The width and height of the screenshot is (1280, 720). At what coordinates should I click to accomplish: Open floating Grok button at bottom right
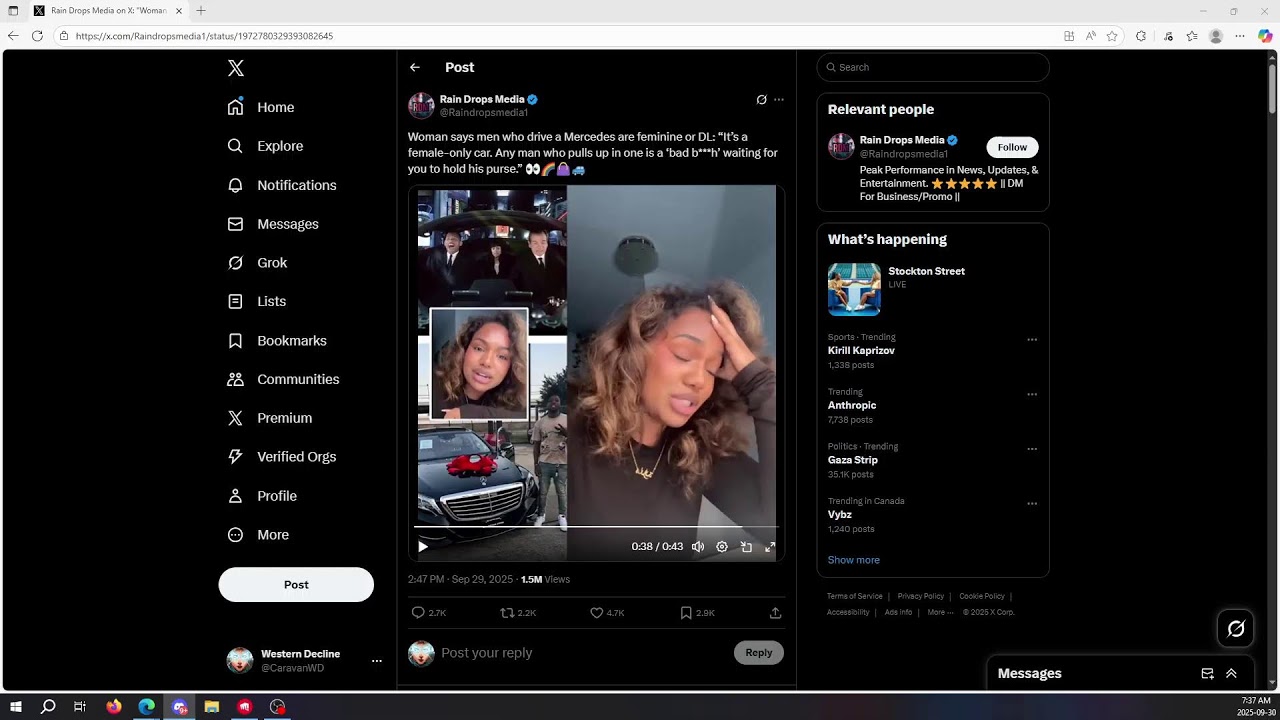pos(1236,628)
